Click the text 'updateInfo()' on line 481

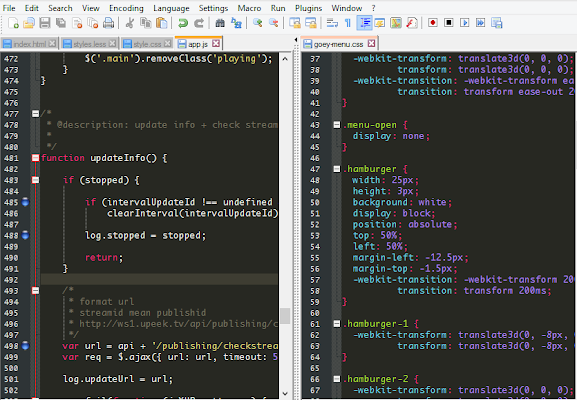coord(123,158)
